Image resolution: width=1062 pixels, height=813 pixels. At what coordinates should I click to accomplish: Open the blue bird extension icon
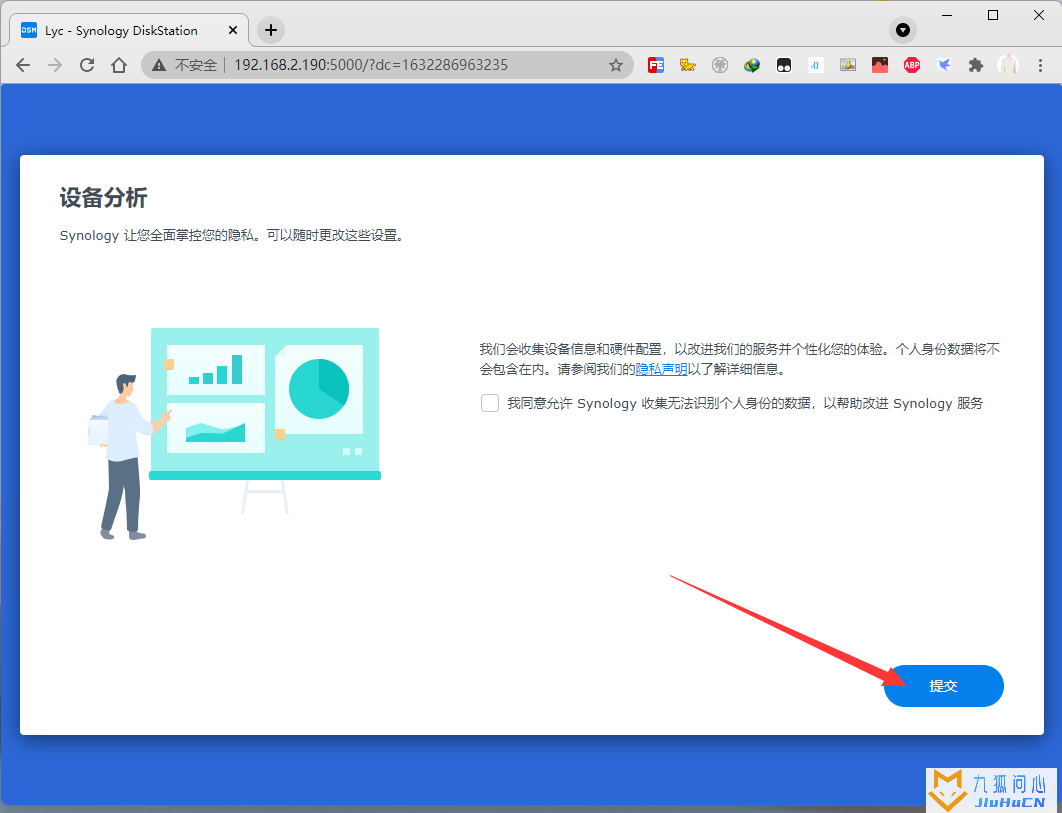(x=944, y=65)
